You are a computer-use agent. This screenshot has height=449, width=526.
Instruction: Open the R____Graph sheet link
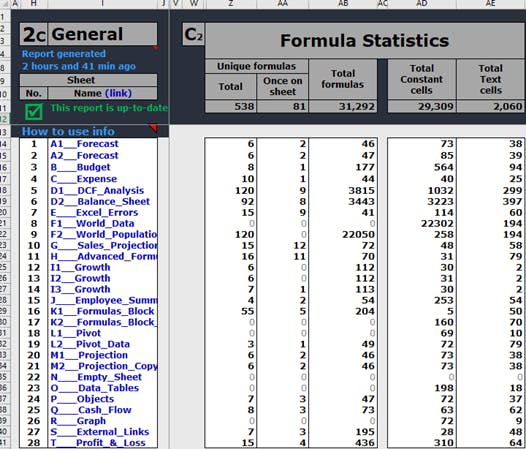tap(78, 421)
